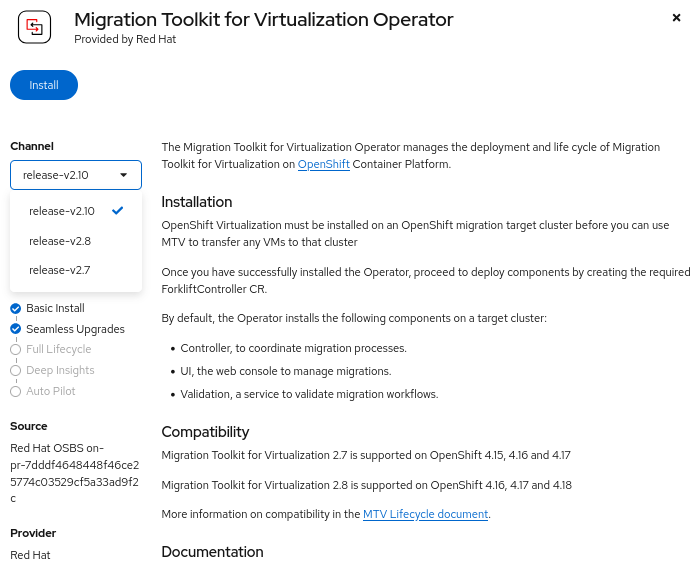The width and height of the screenshot is (698, 562).
Task: Open the OpenShift link
Action: tap(324, 164)
